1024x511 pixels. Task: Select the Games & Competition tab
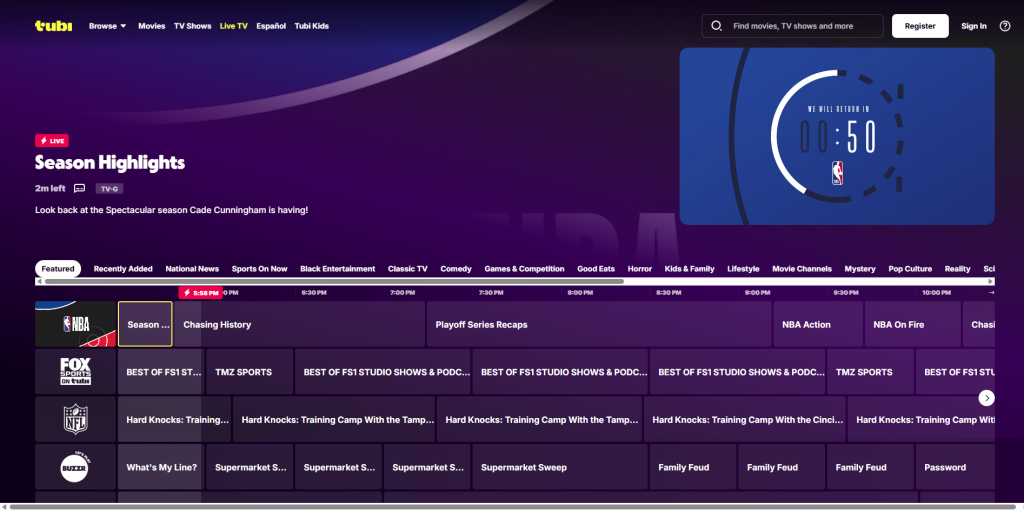coord(524,269)
